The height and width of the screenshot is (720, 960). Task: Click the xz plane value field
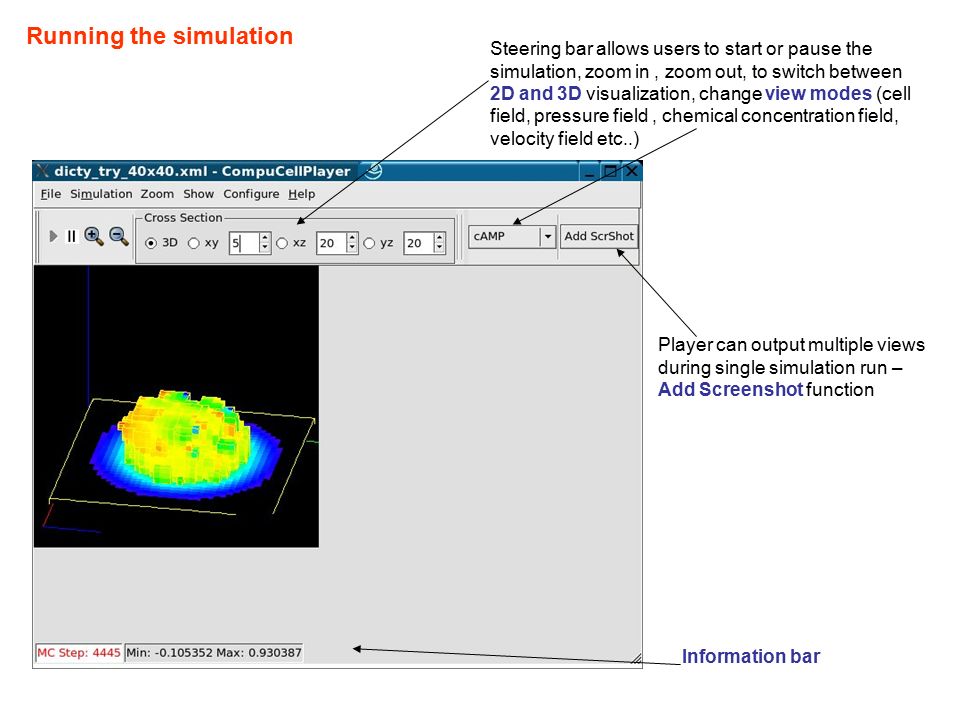[331, 243]
